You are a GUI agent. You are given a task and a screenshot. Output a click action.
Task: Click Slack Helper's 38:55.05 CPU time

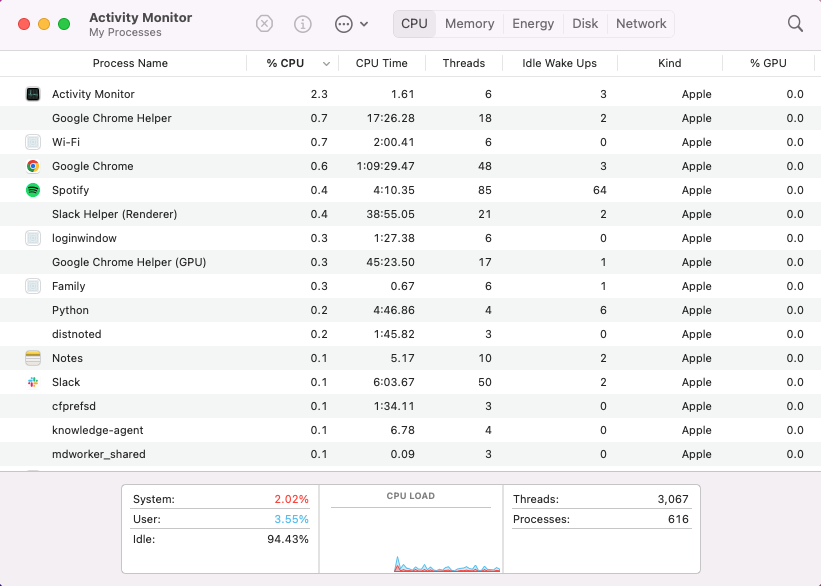pyautogui.click(x=390, y=214)
